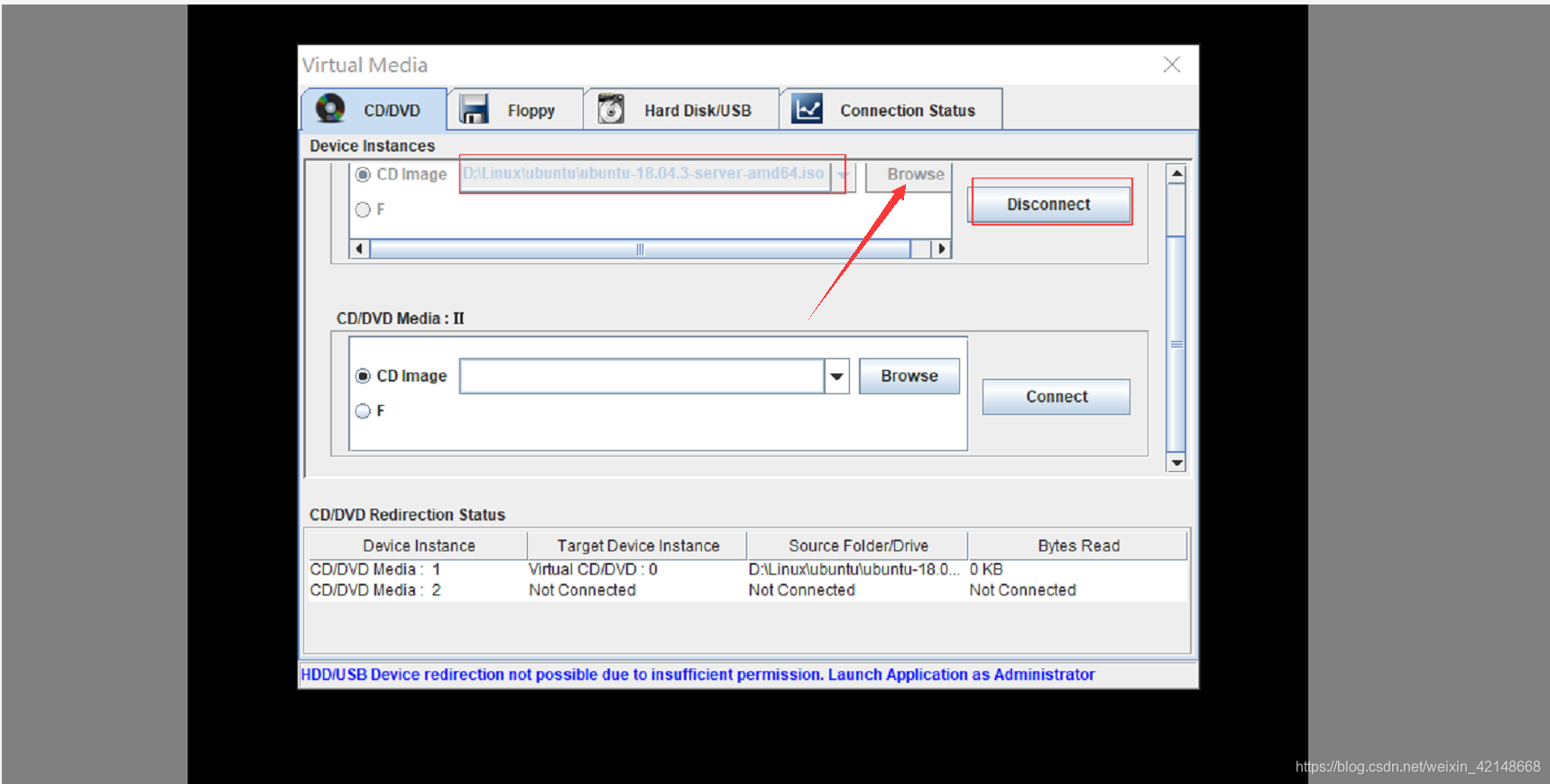The height and width of the screenshot is (784, 1550).
Task: Click the Connection Status chart icon
Action: [807, 109]
